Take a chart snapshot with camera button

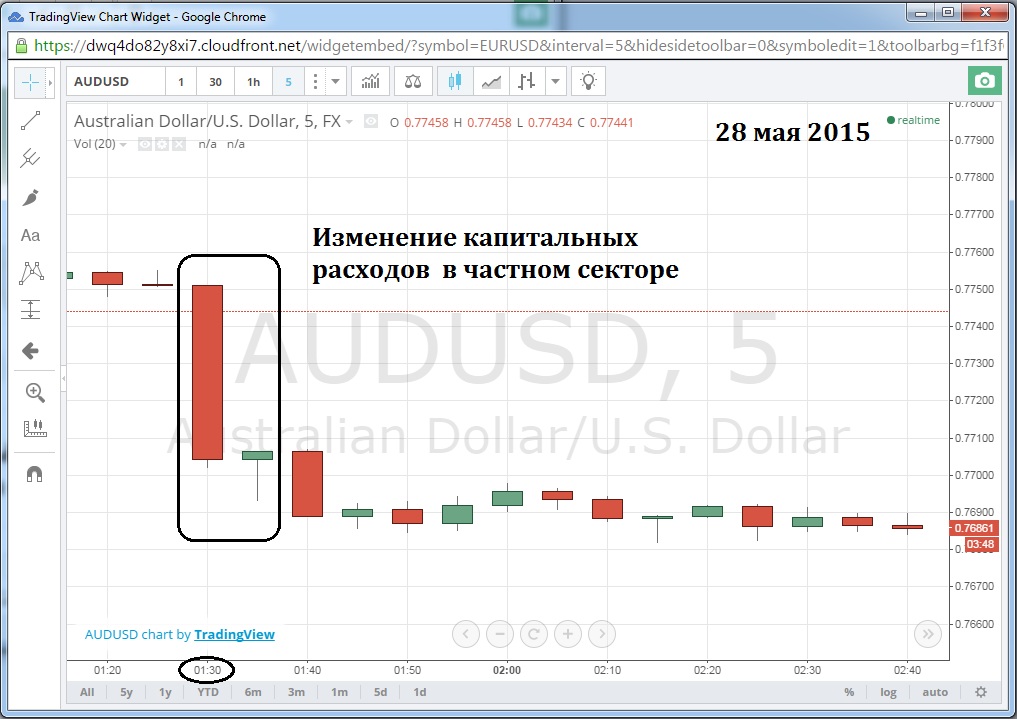click(985, 81)
